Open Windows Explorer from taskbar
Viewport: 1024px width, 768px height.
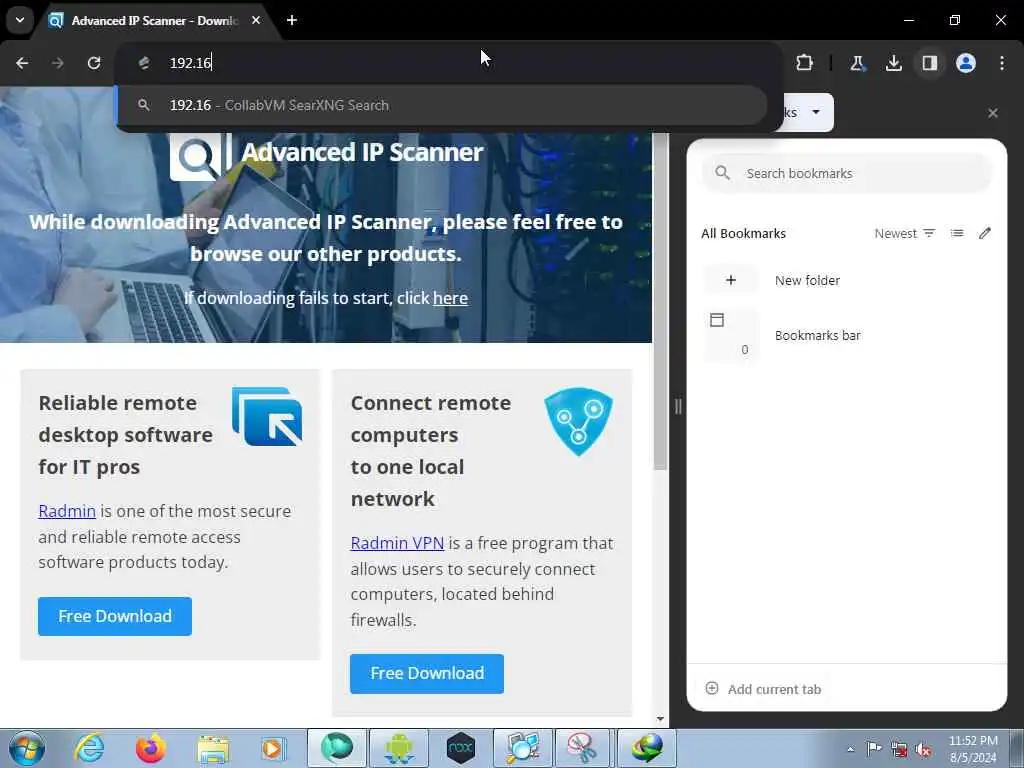[x=213, y=748]
